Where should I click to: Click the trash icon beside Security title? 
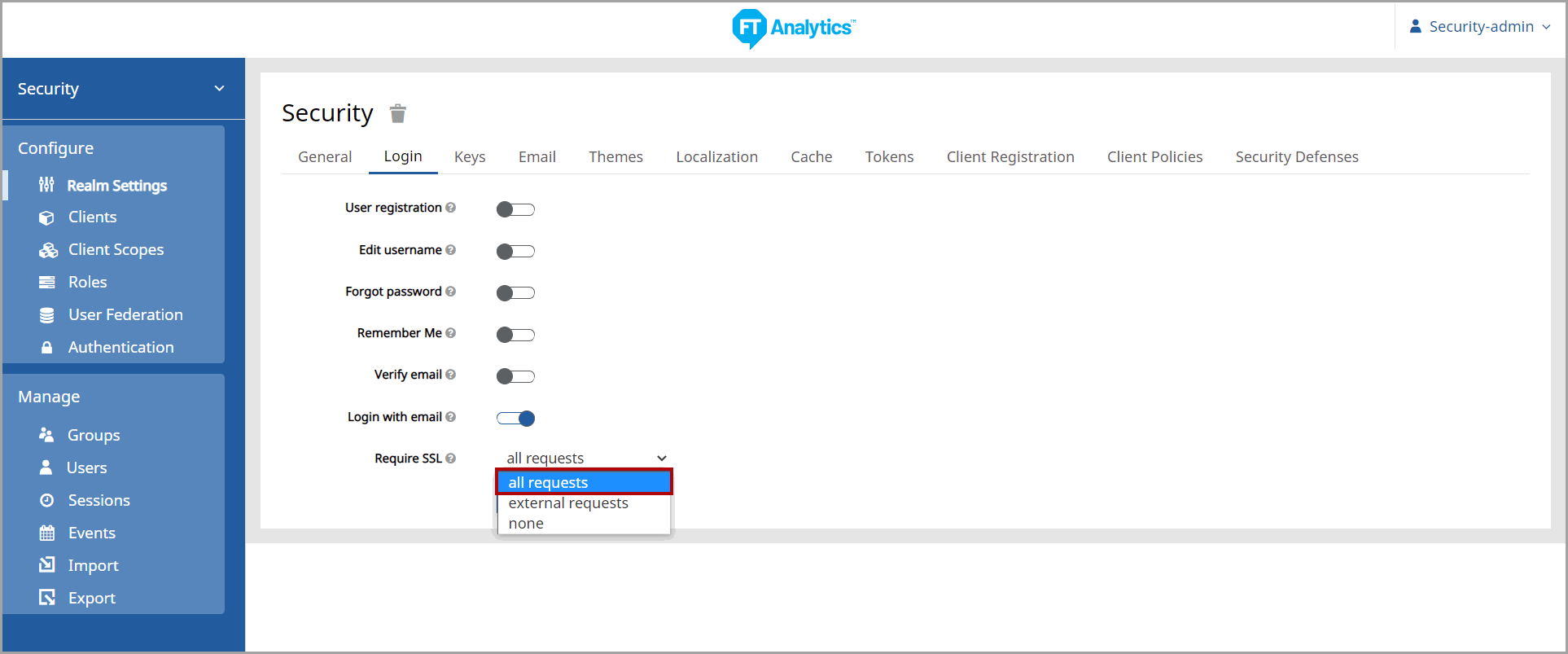tap(397, 113)
